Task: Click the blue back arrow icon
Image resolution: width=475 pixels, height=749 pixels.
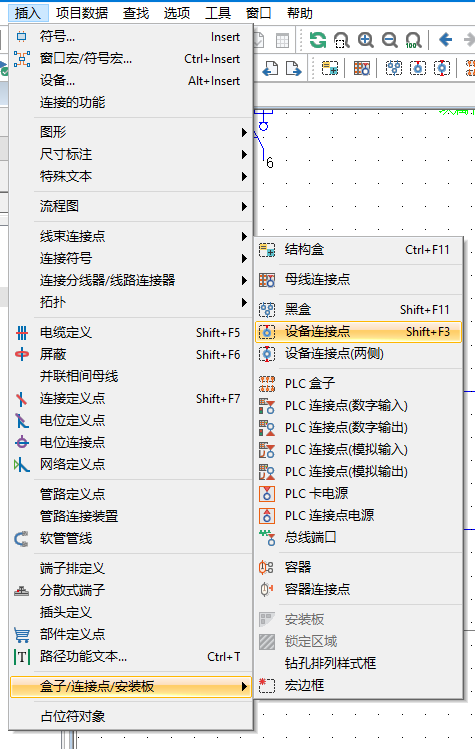Action: 445,40
